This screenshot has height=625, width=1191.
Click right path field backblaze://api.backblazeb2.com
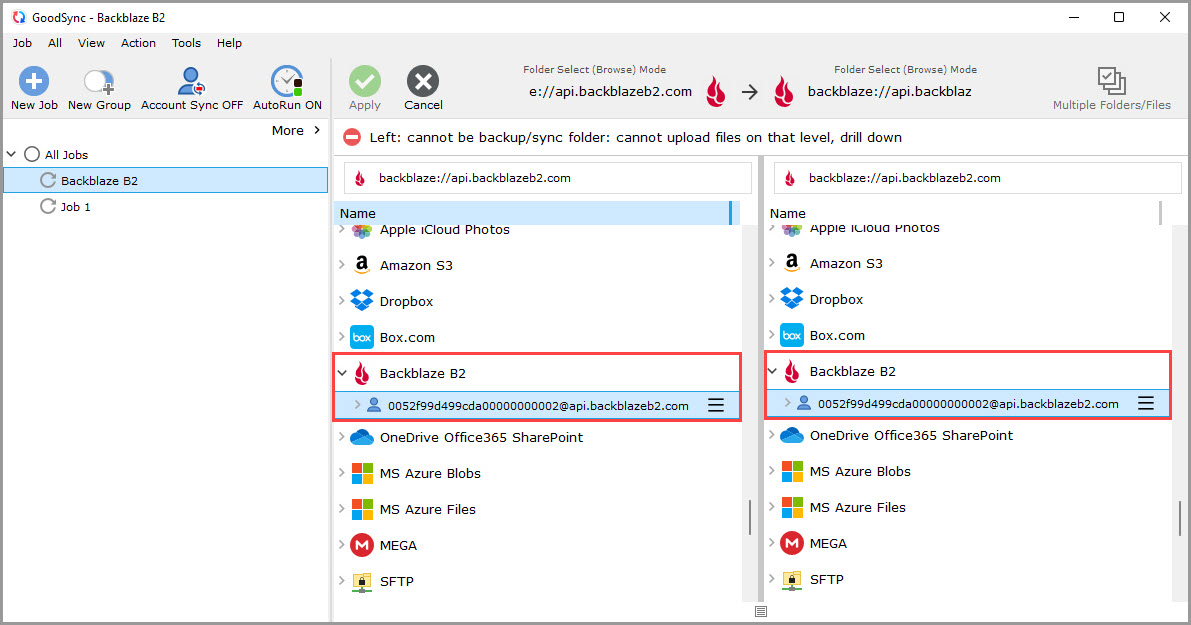(x=978, y=178)
